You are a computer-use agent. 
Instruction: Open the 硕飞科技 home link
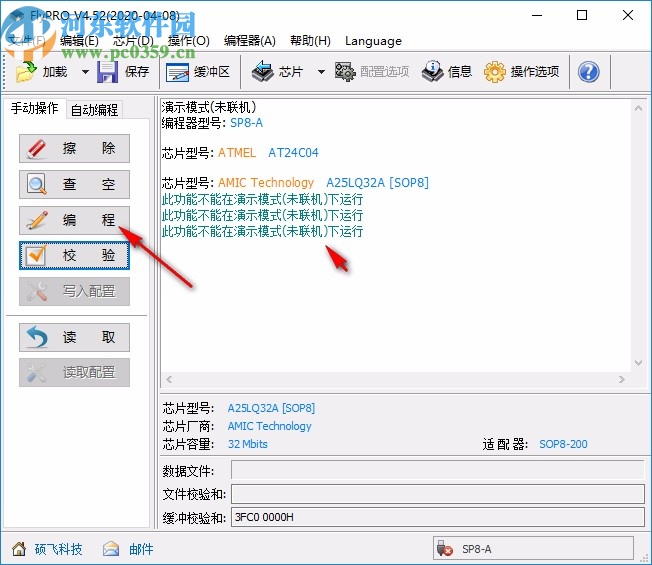point(59,549)
